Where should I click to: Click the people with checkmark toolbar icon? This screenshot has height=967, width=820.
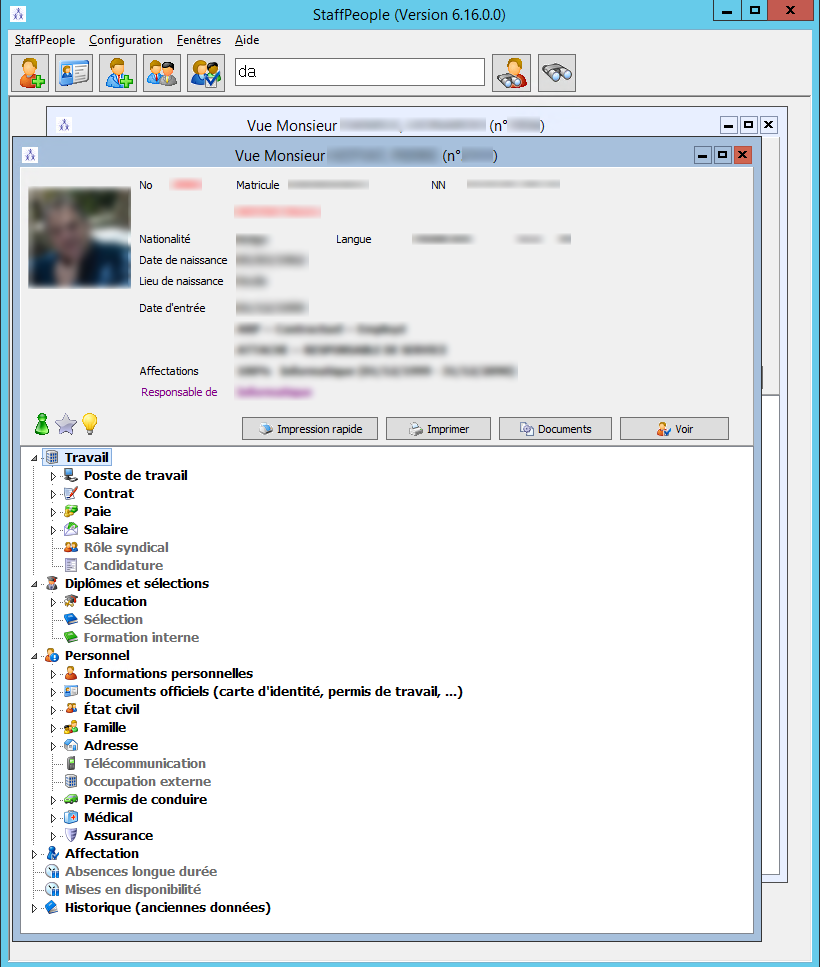click(x=206, y=73)
